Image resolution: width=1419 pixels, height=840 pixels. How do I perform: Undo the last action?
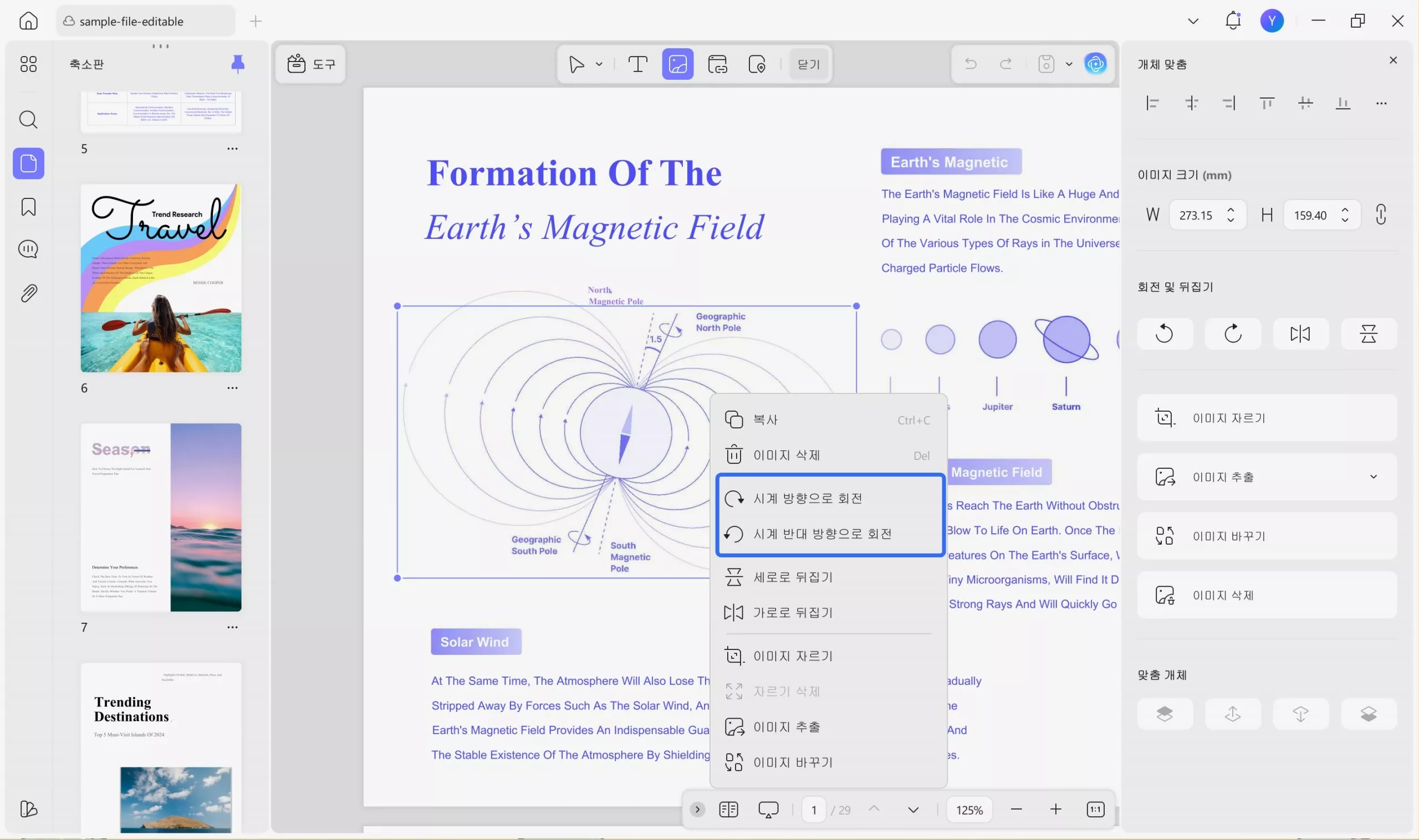971,64
